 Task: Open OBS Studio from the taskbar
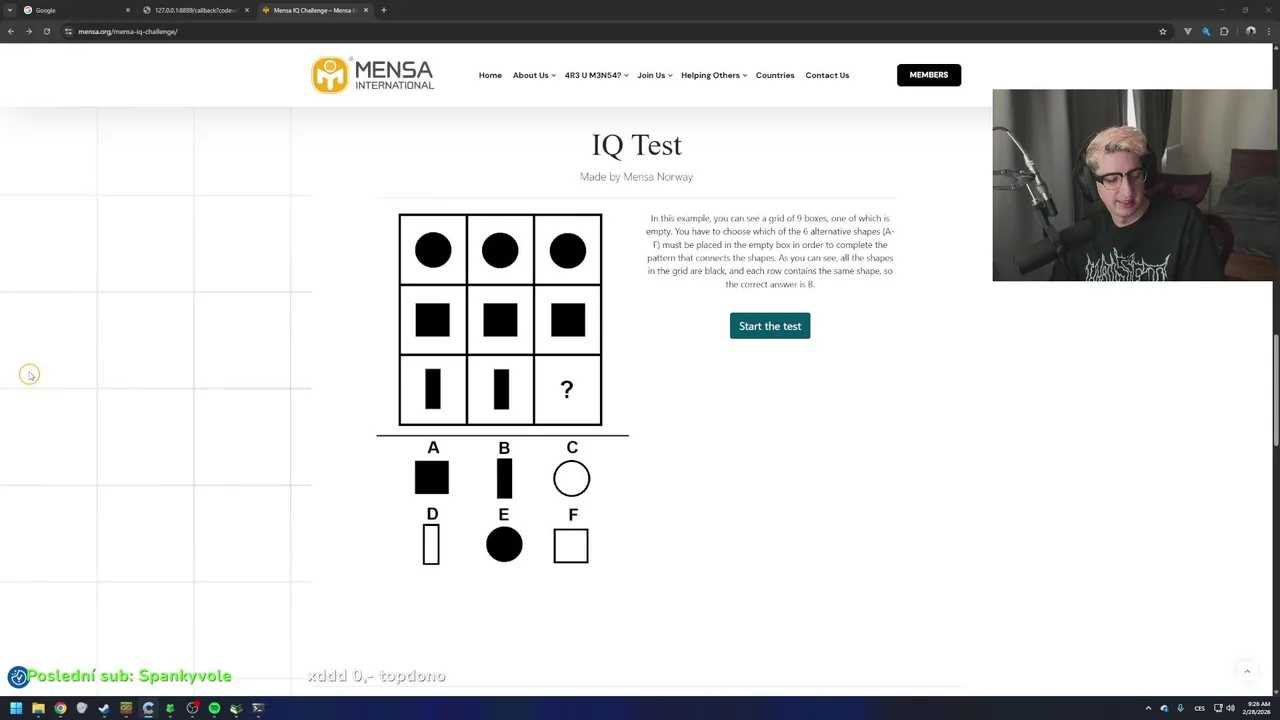(192, 708)
